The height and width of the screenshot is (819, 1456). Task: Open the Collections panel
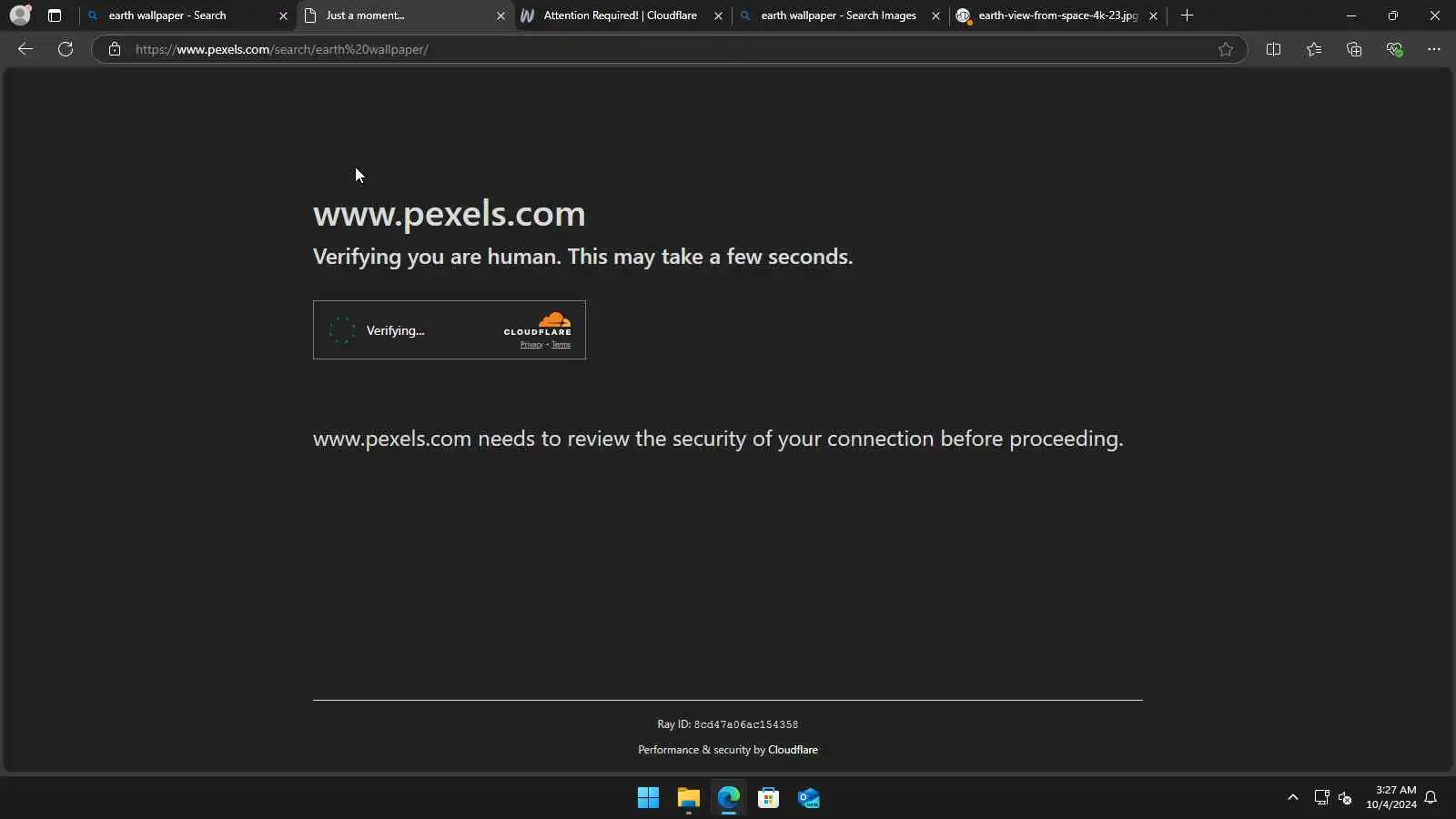1354,49
